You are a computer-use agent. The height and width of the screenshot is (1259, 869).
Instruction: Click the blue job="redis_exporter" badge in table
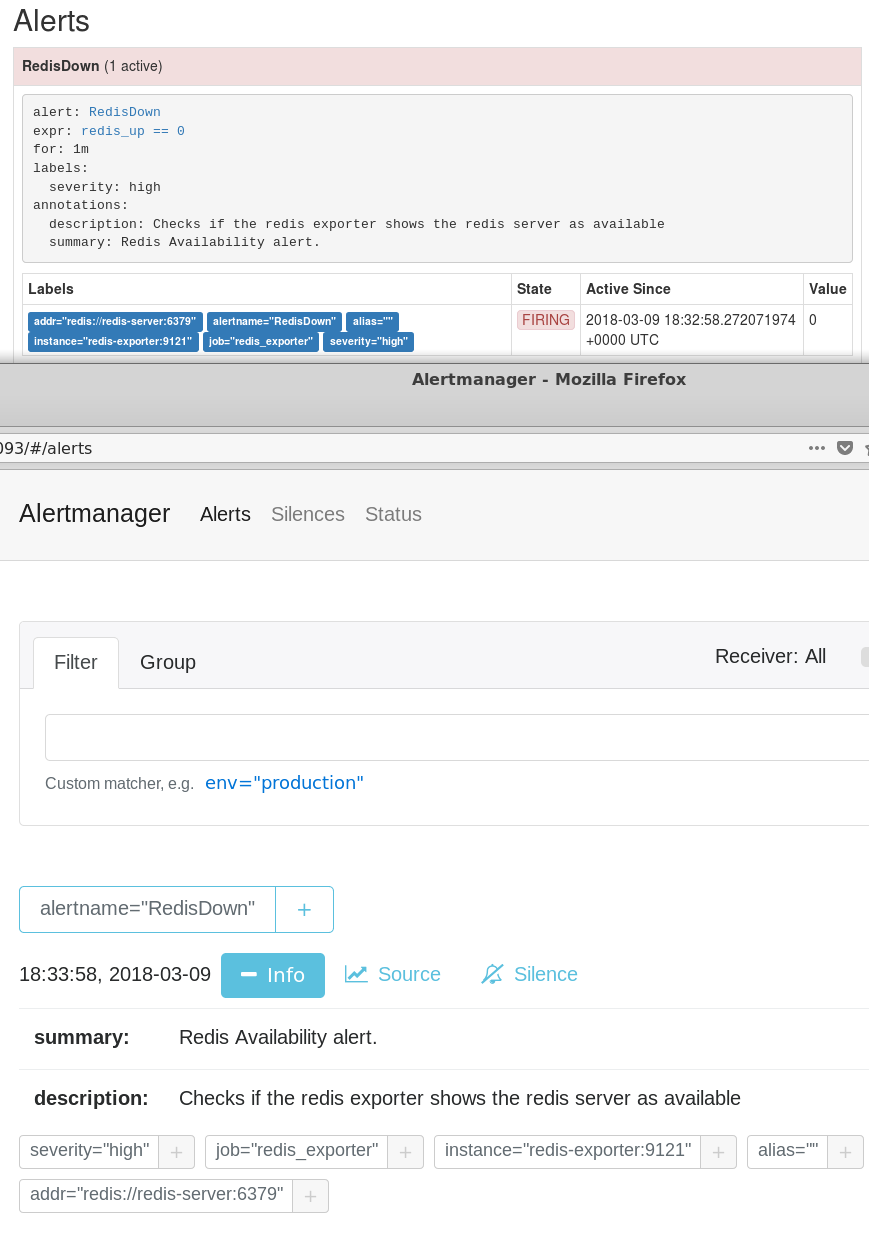(x=261, y=342)
